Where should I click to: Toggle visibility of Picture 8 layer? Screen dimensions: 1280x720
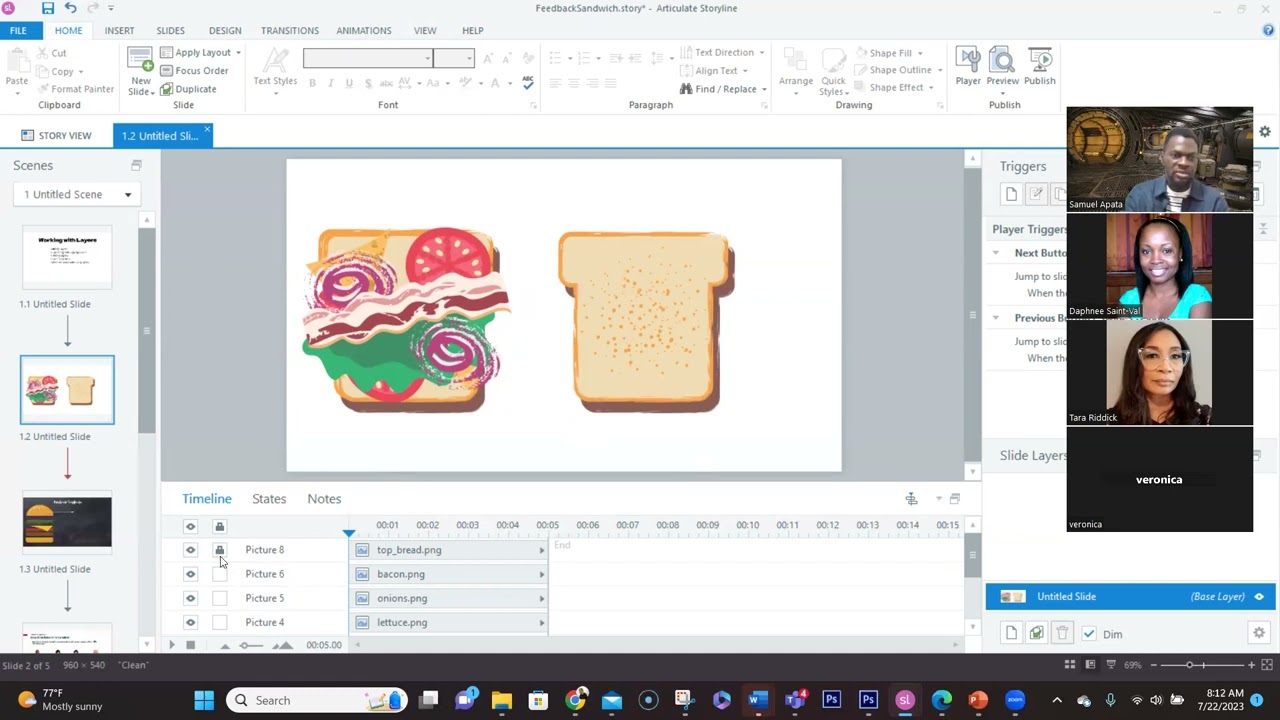point(190,550)
